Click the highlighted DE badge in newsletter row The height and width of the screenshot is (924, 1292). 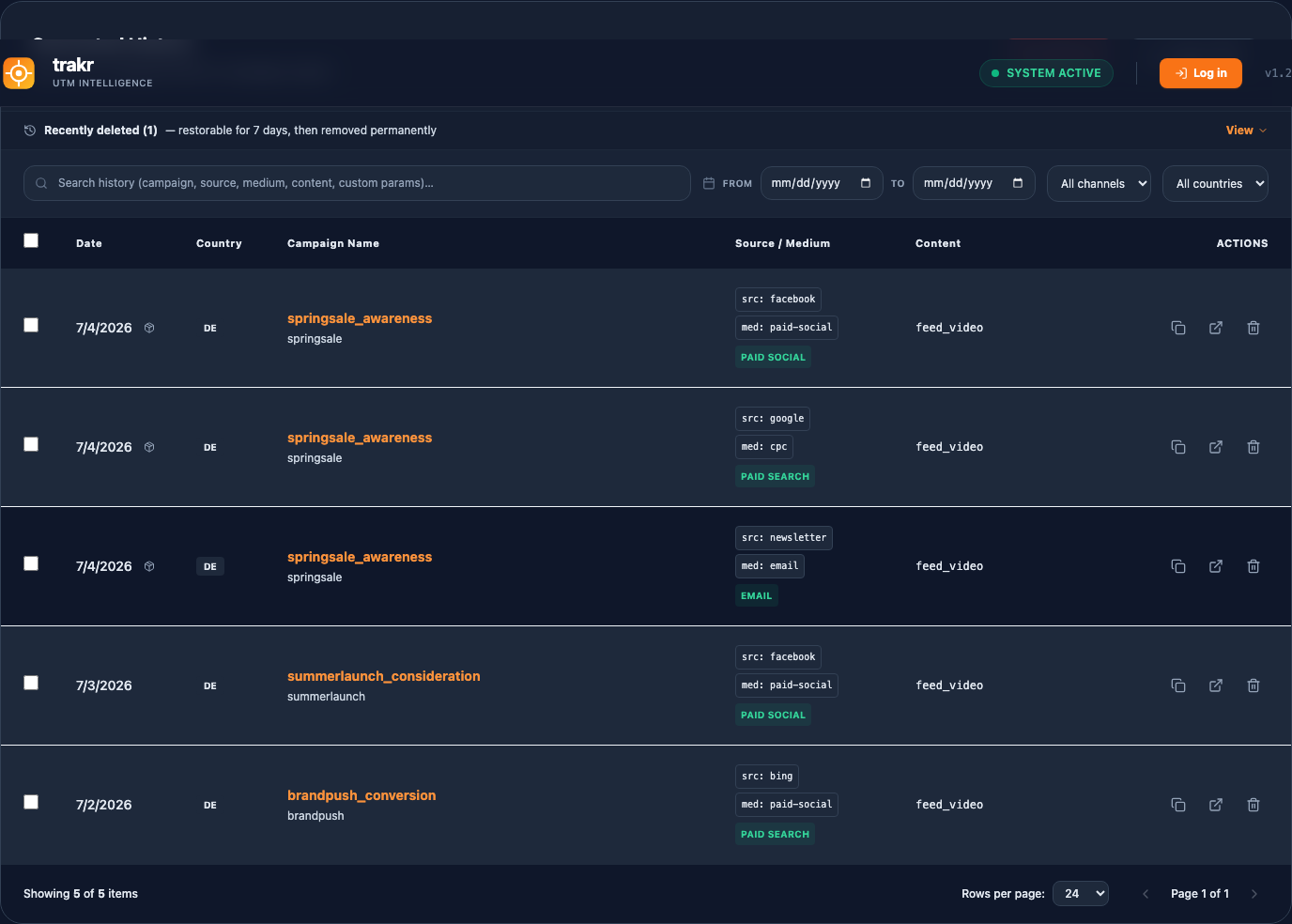click(210, 566)
